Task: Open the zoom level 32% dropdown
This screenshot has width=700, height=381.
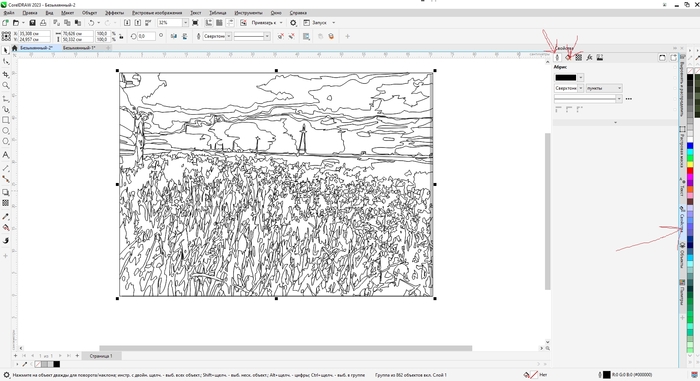Action: click(x=185, y=22)
